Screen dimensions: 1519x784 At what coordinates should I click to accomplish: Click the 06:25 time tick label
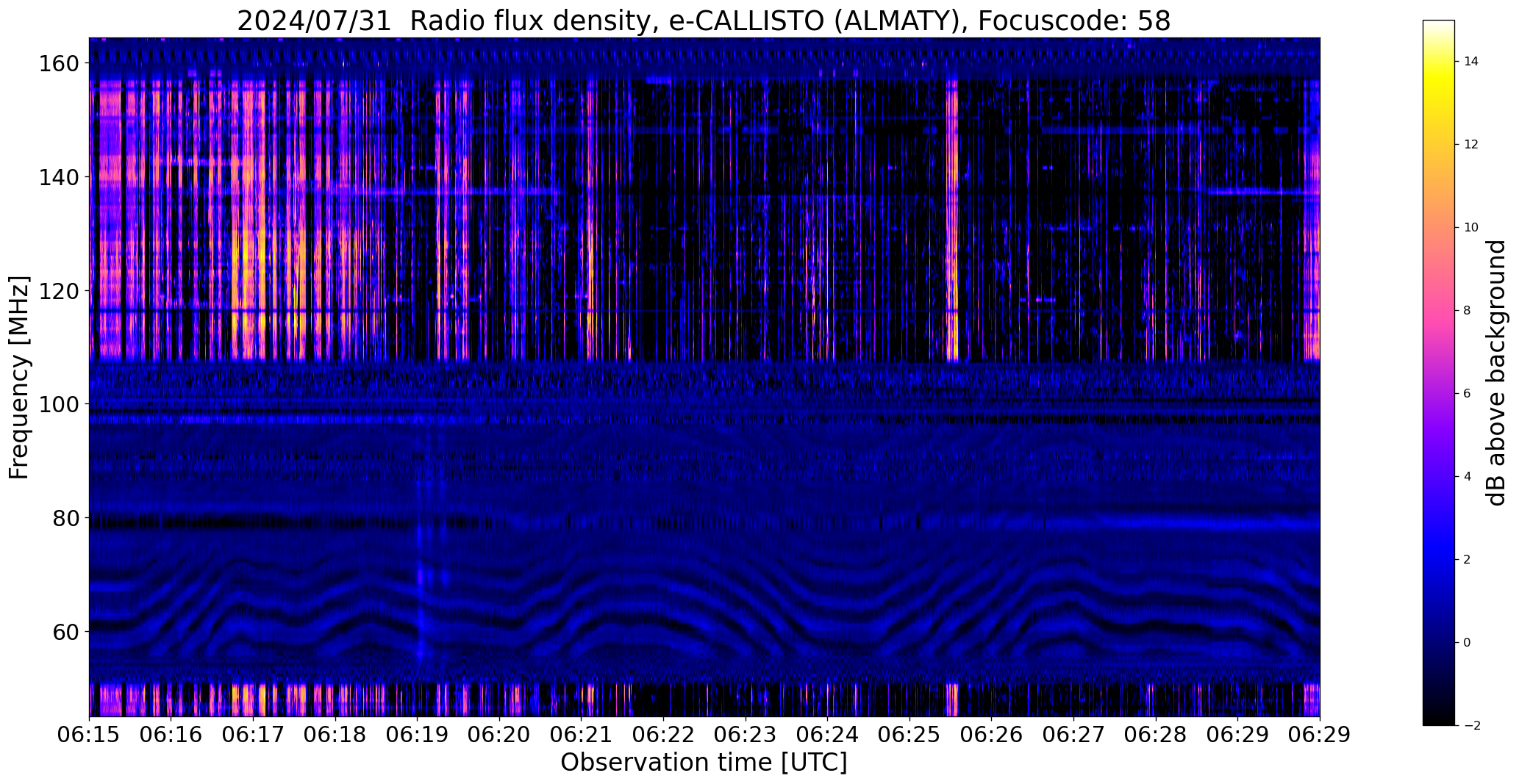coord(909,735)
